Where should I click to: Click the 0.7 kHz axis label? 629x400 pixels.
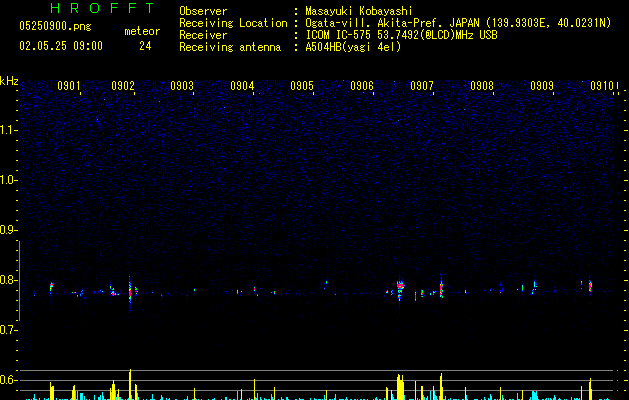8,330
